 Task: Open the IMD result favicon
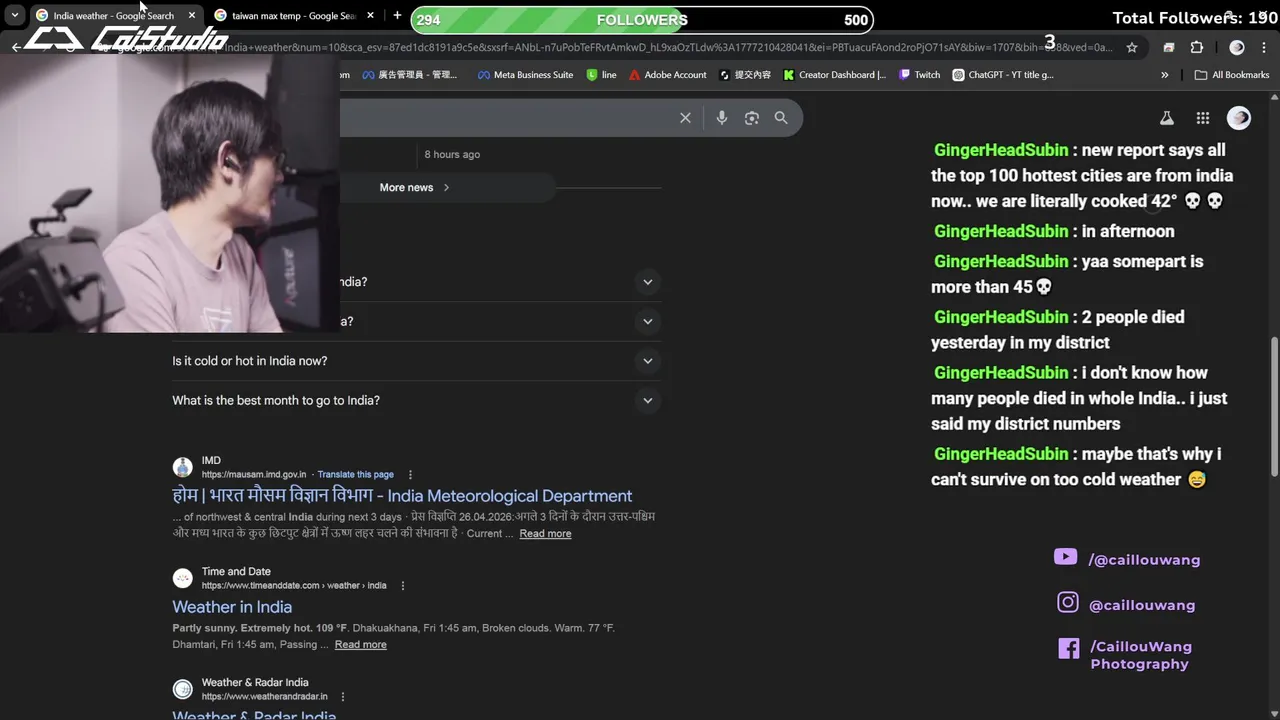click(183, 467)
